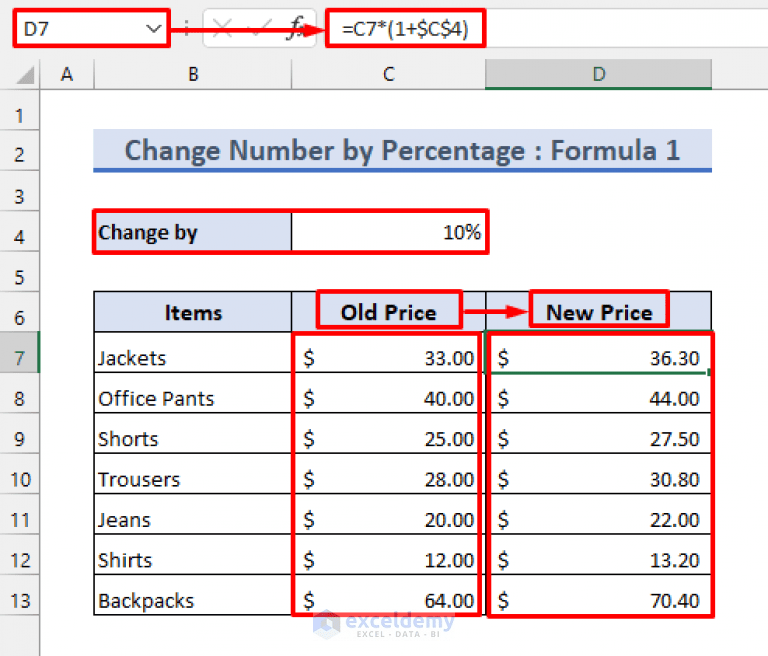
Task: Select row 10 header
Action: click(x=20, y=474)
